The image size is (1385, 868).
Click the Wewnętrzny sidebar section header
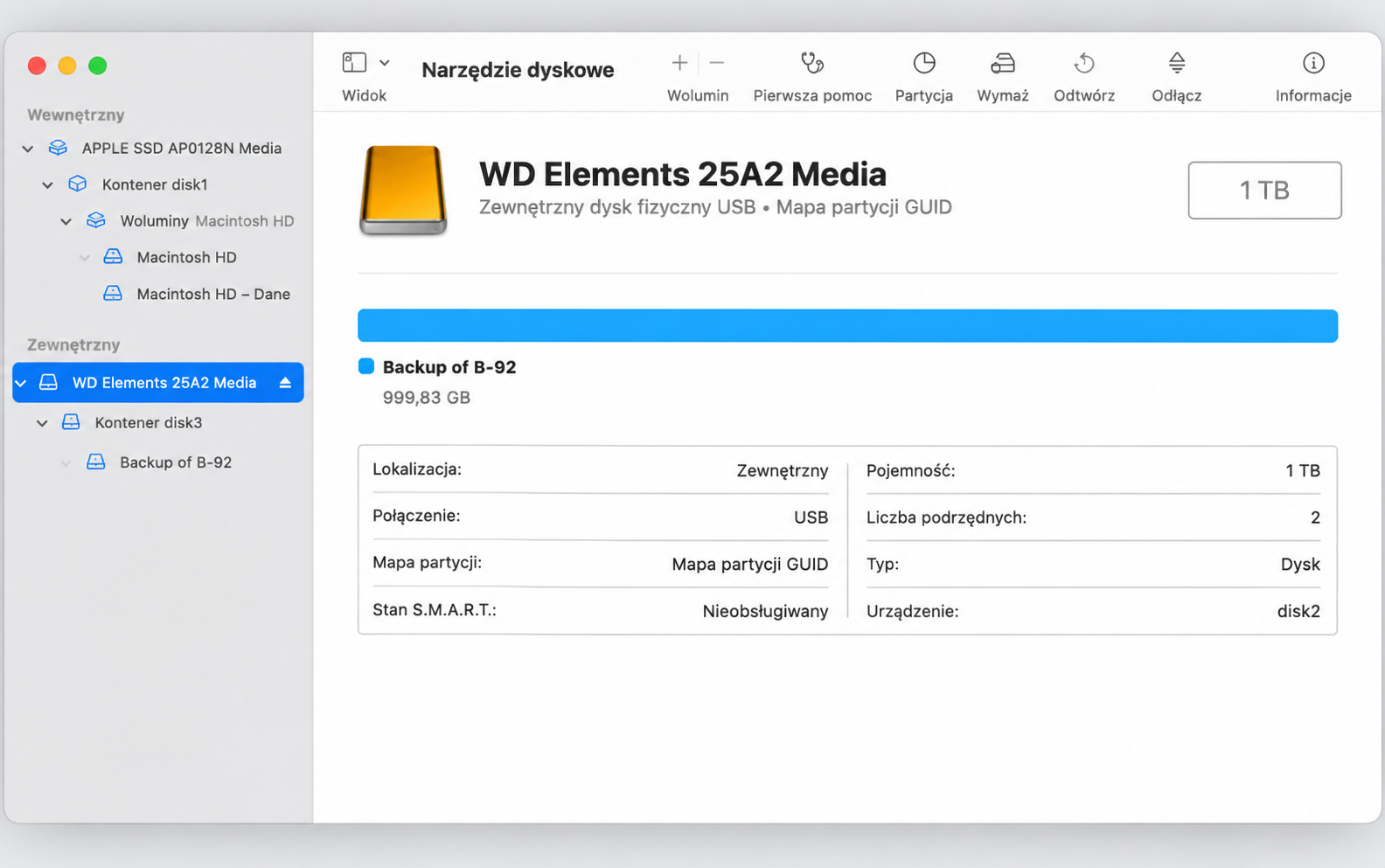[x=76, y=115]
